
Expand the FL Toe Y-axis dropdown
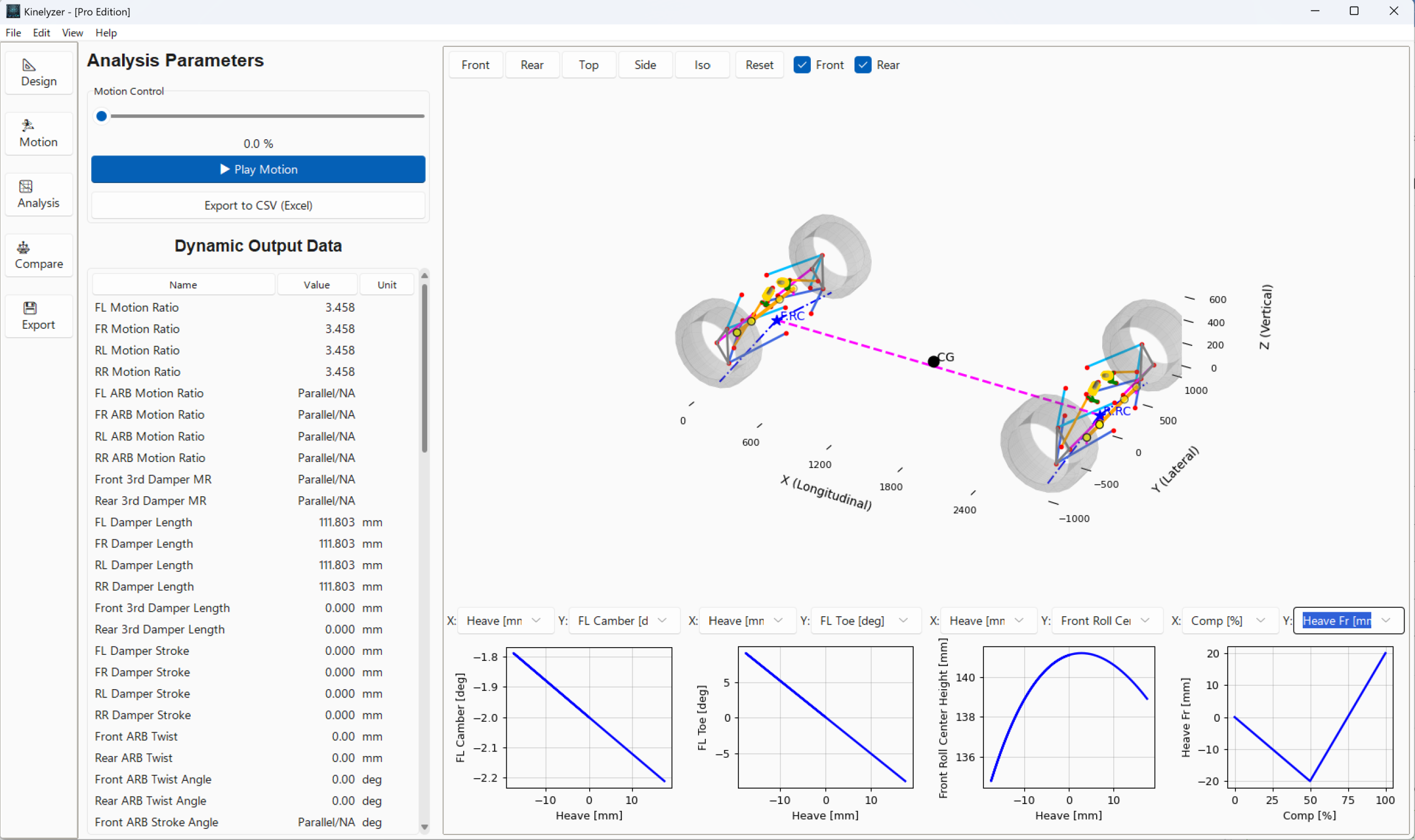(865, 621)
